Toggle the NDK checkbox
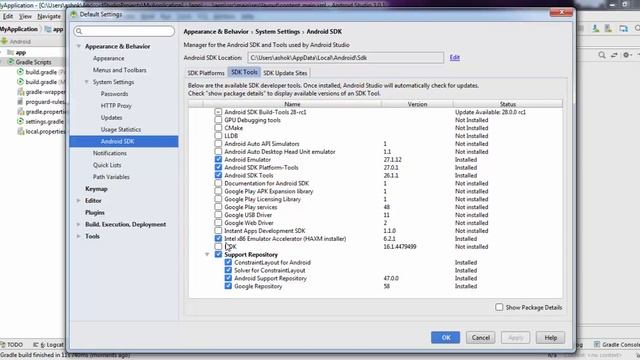This screenshot has height=360, width=640. coord(218,247)
